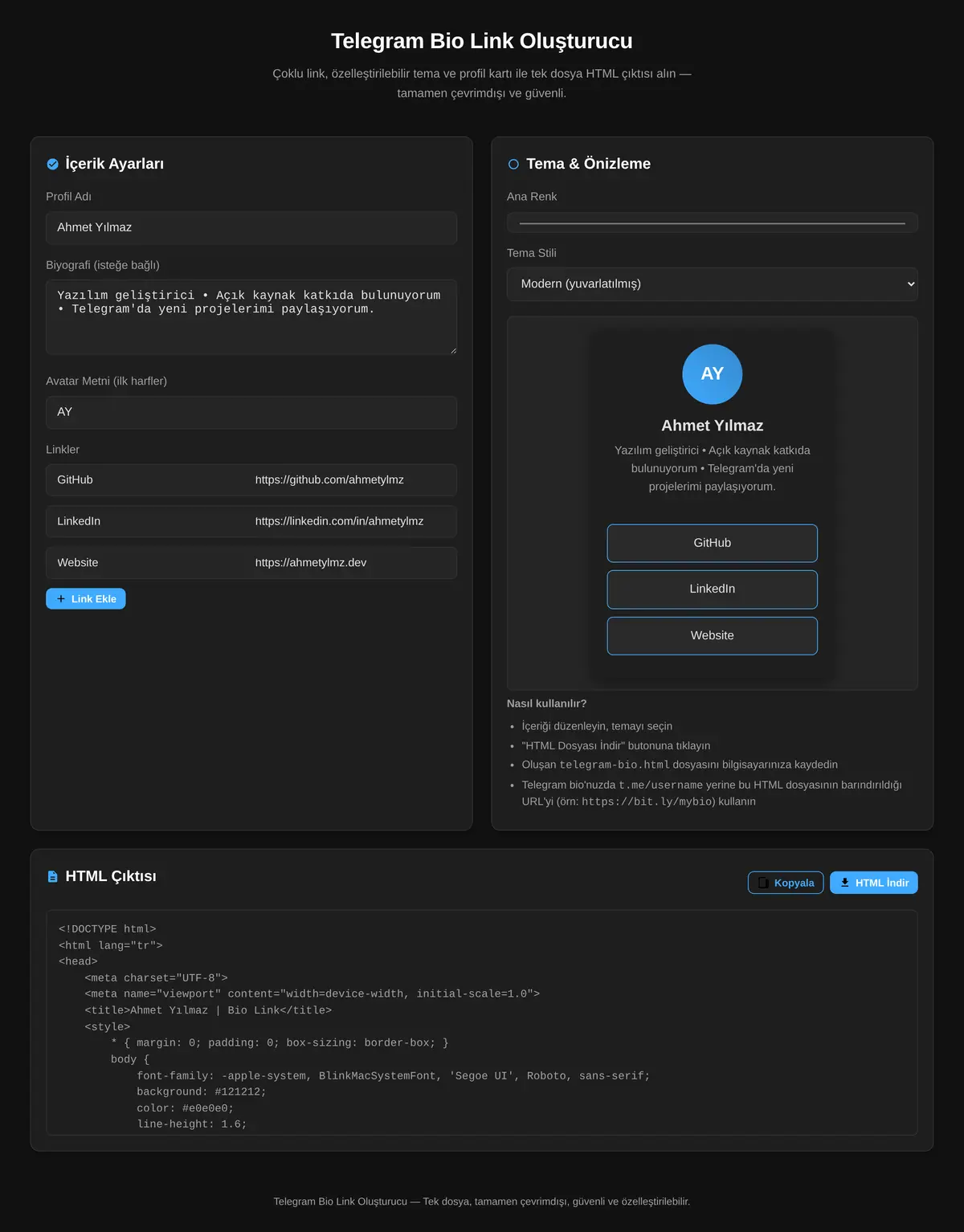The height and width of the screenshot is (1232, 964).
Task: Click the checkmark icon beside İçerik Ayarları
Action: click(x=53, y=164)
